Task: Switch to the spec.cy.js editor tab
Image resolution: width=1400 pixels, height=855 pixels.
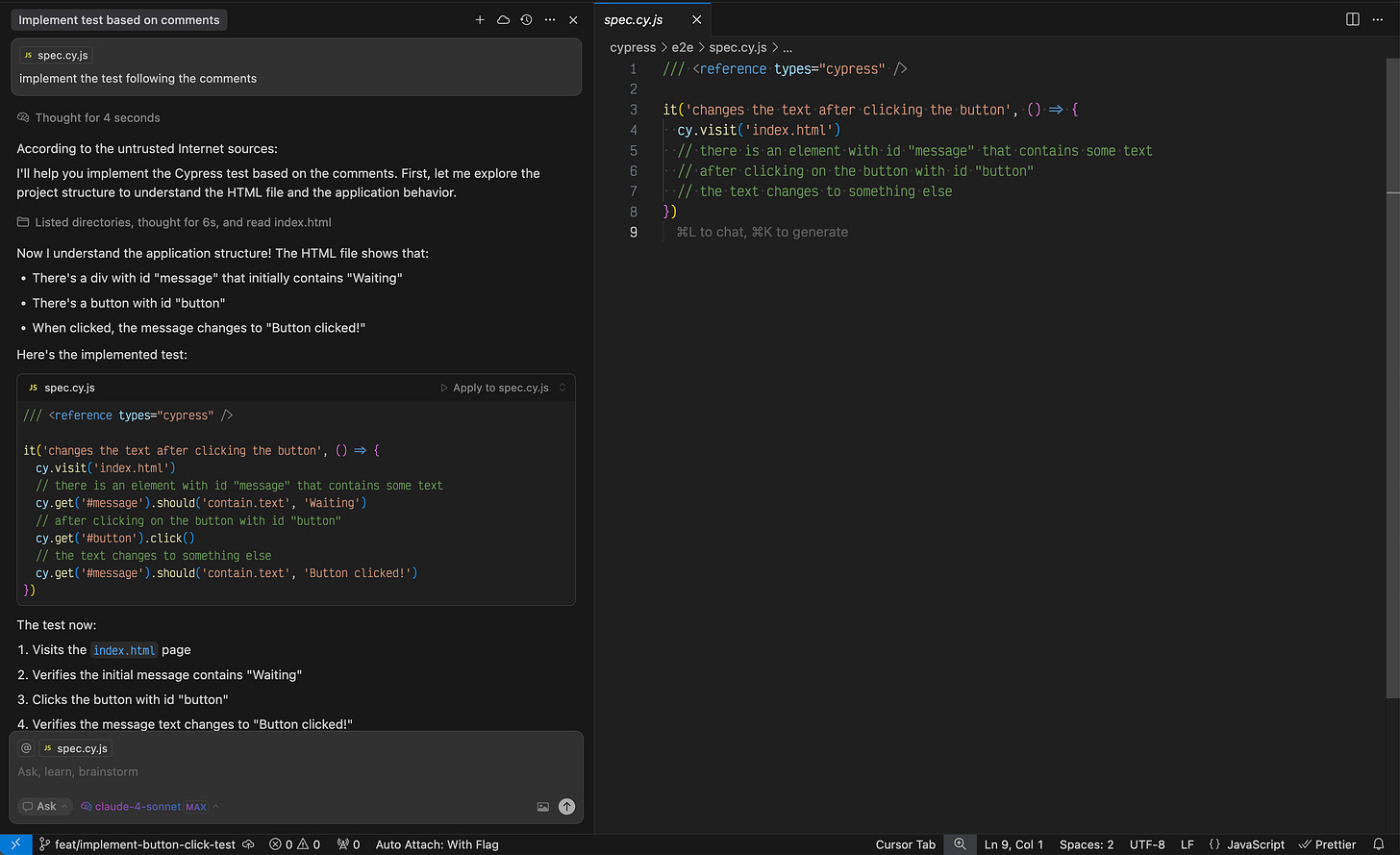Action: [634, 18]
